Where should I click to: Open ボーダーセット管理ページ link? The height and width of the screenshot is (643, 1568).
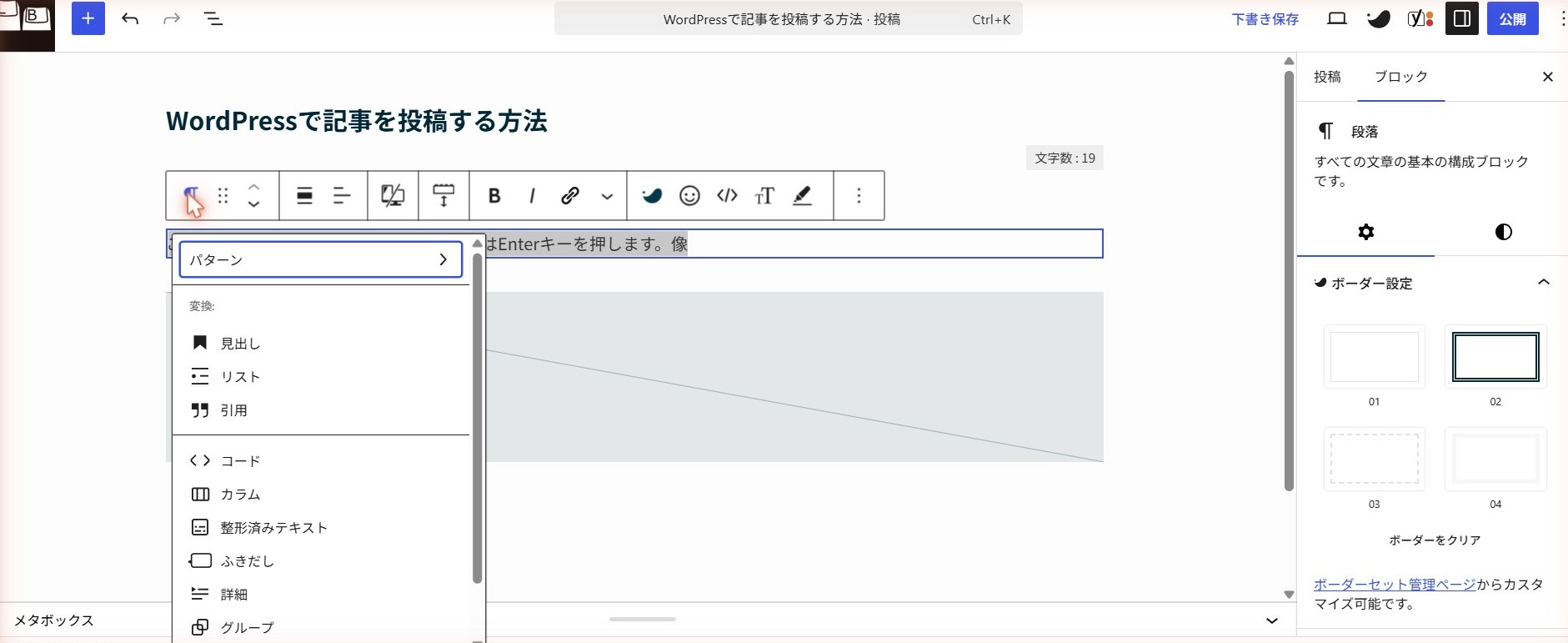click(1395, 585)
